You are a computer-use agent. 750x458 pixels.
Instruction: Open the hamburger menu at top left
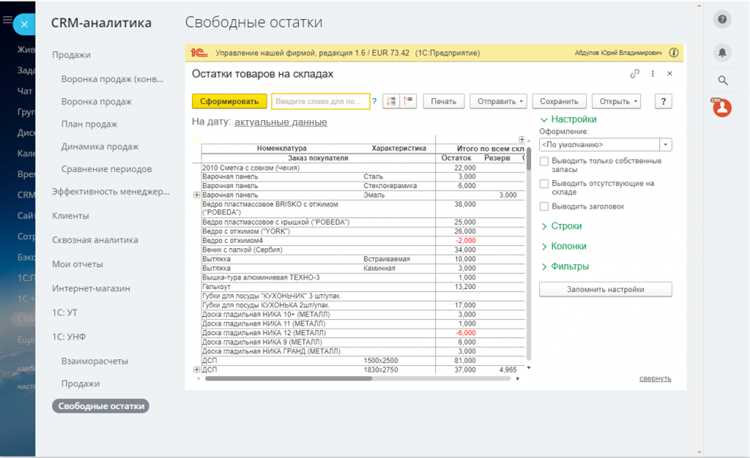pyautogui.click(x=7, y=20)
